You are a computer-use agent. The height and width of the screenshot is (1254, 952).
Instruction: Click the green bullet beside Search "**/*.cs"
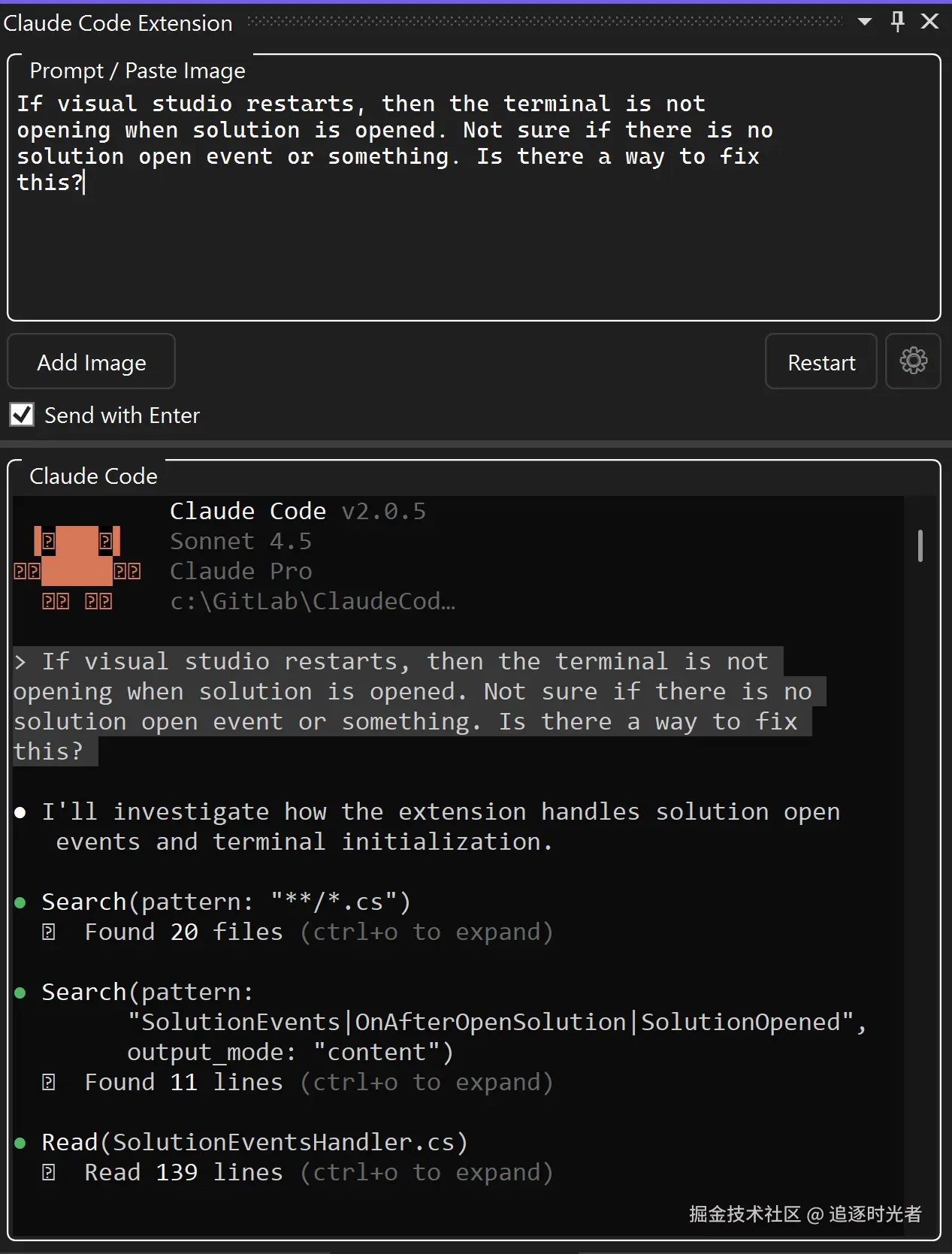(x=20, y=902)
